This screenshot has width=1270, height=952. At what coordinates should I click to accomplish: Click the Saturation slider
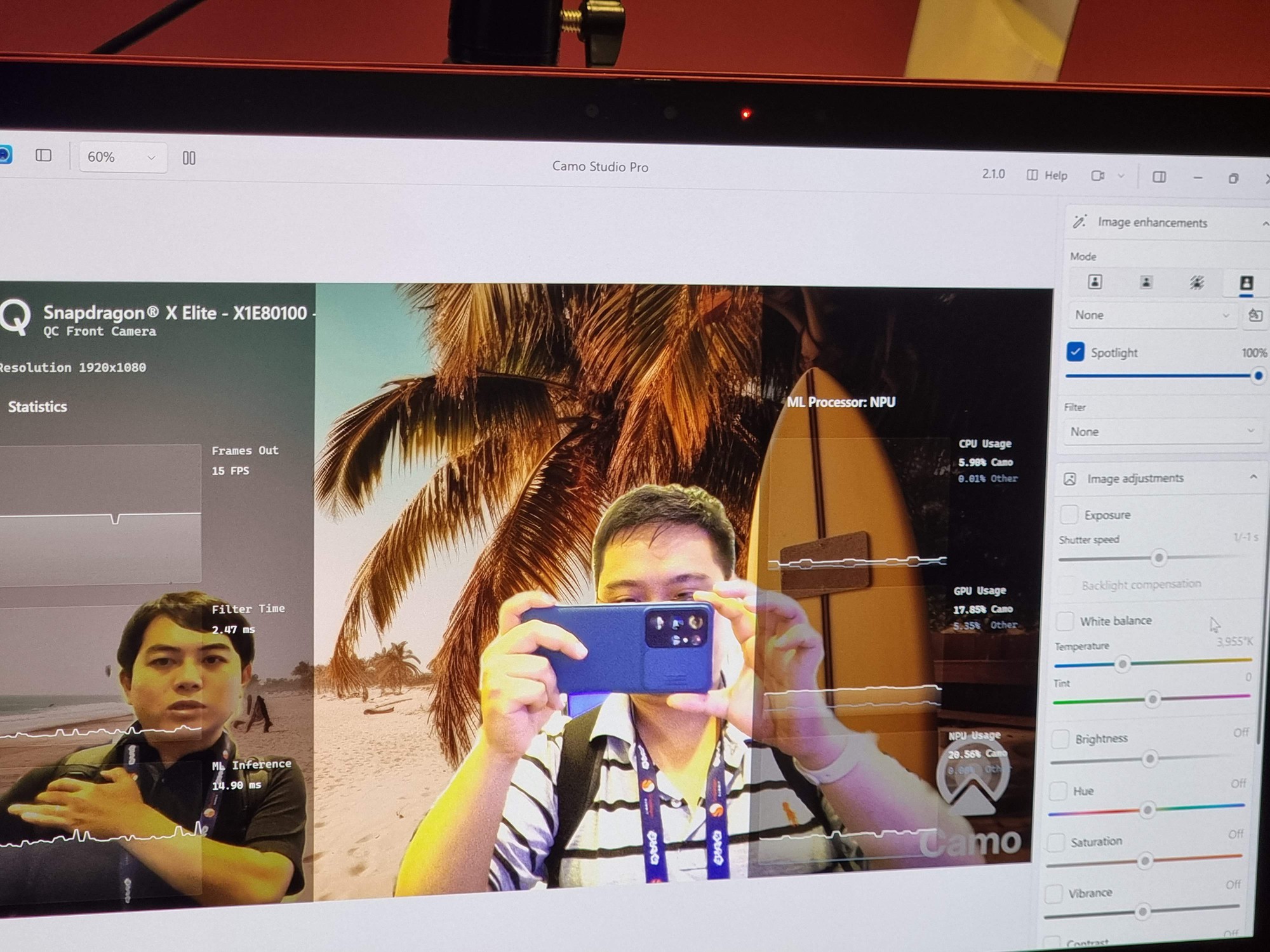coord(1144,861)
